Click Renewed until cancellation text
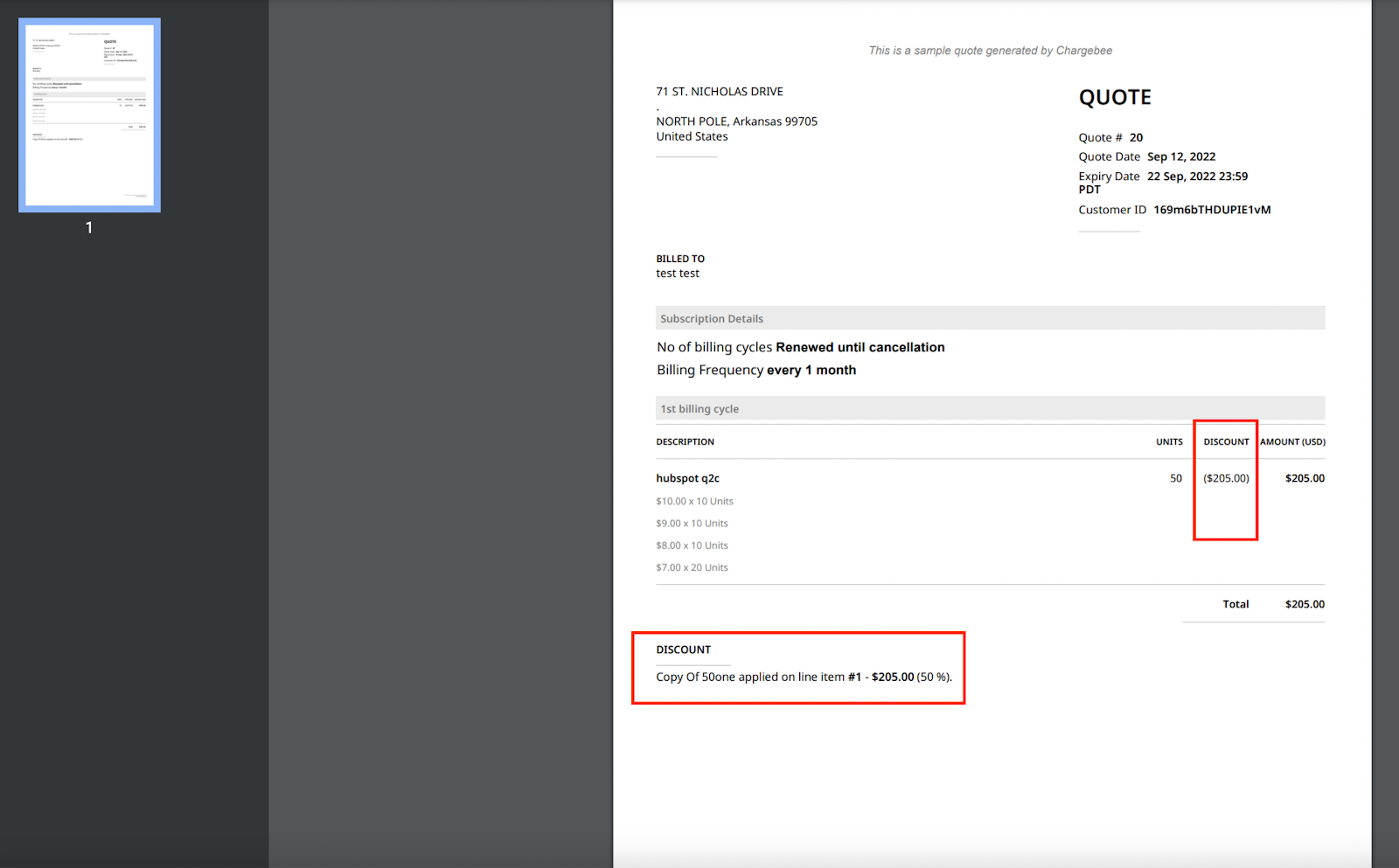This screenshot has height=868, width=1399. [860, 347]
